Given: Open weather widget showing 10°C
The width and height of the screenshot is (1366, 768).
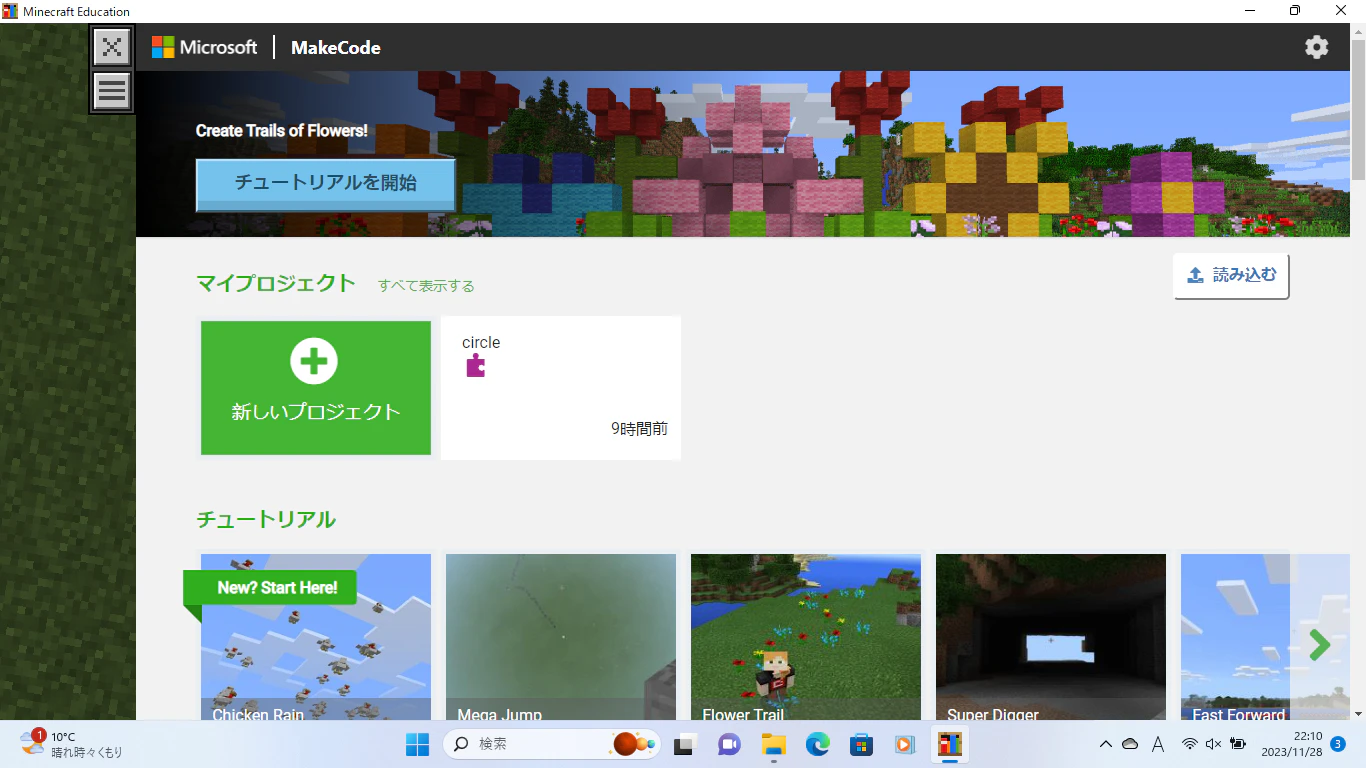Looking at the screenshot, I should pyautogui.click(x=72, y=744).
